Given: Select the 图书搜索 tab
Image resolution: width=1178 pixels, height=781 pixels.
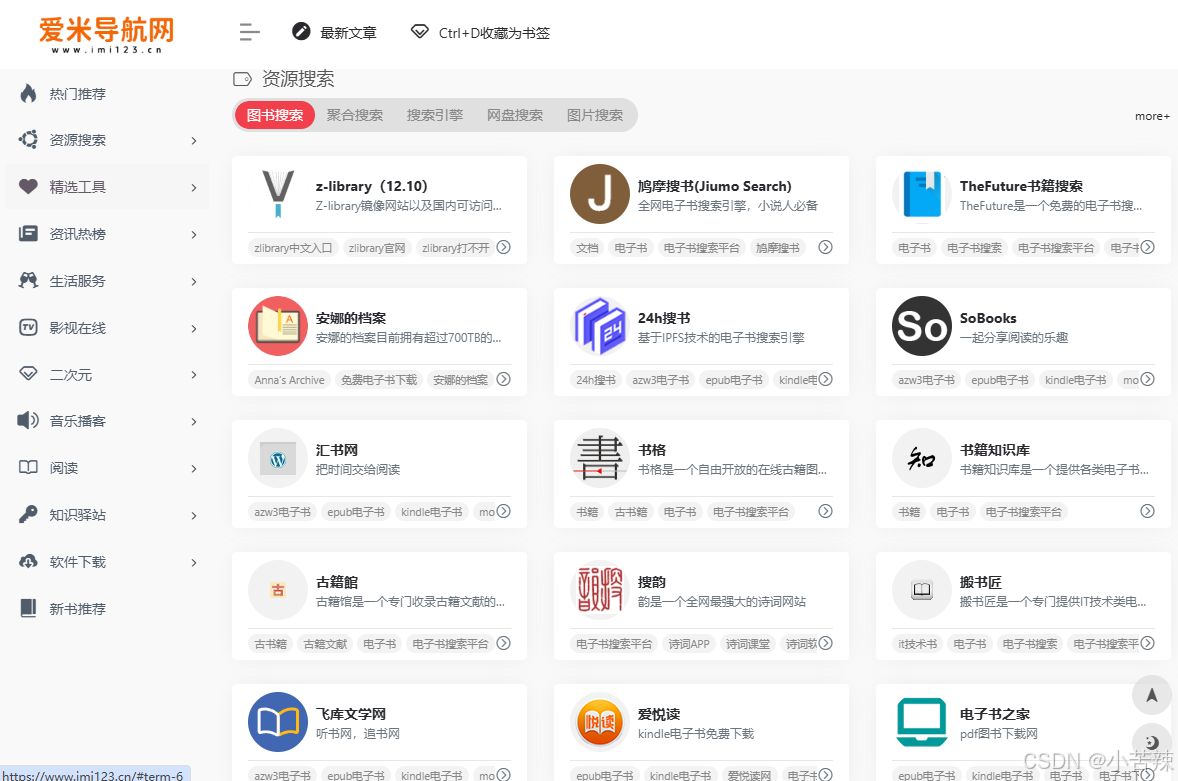Looking at the screenshot, I should pos(275,115).
